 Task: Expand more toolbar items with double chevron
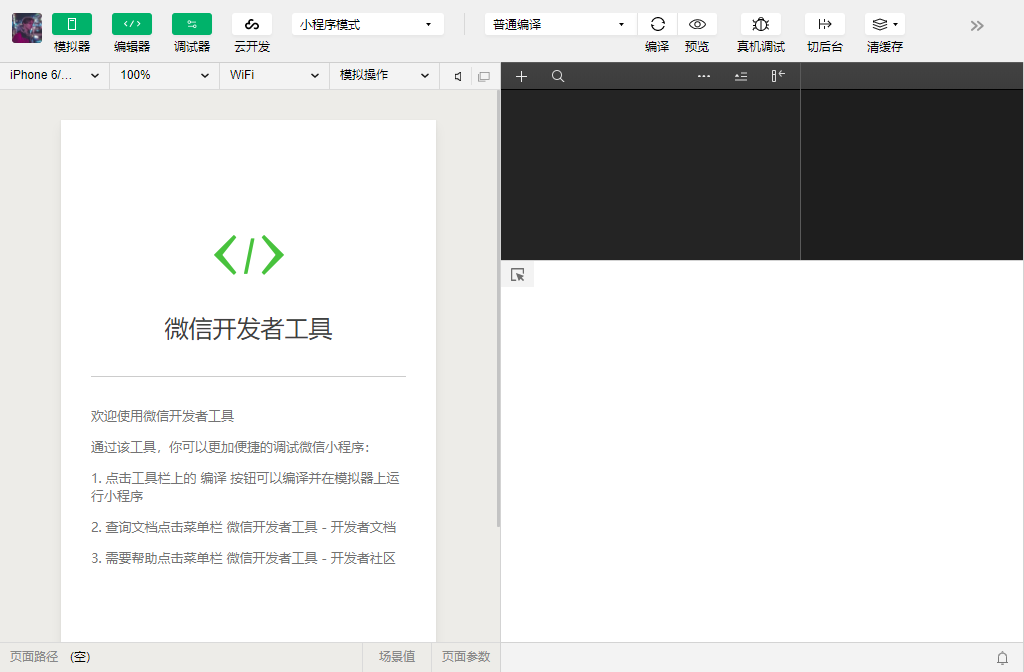coord(977,25)
